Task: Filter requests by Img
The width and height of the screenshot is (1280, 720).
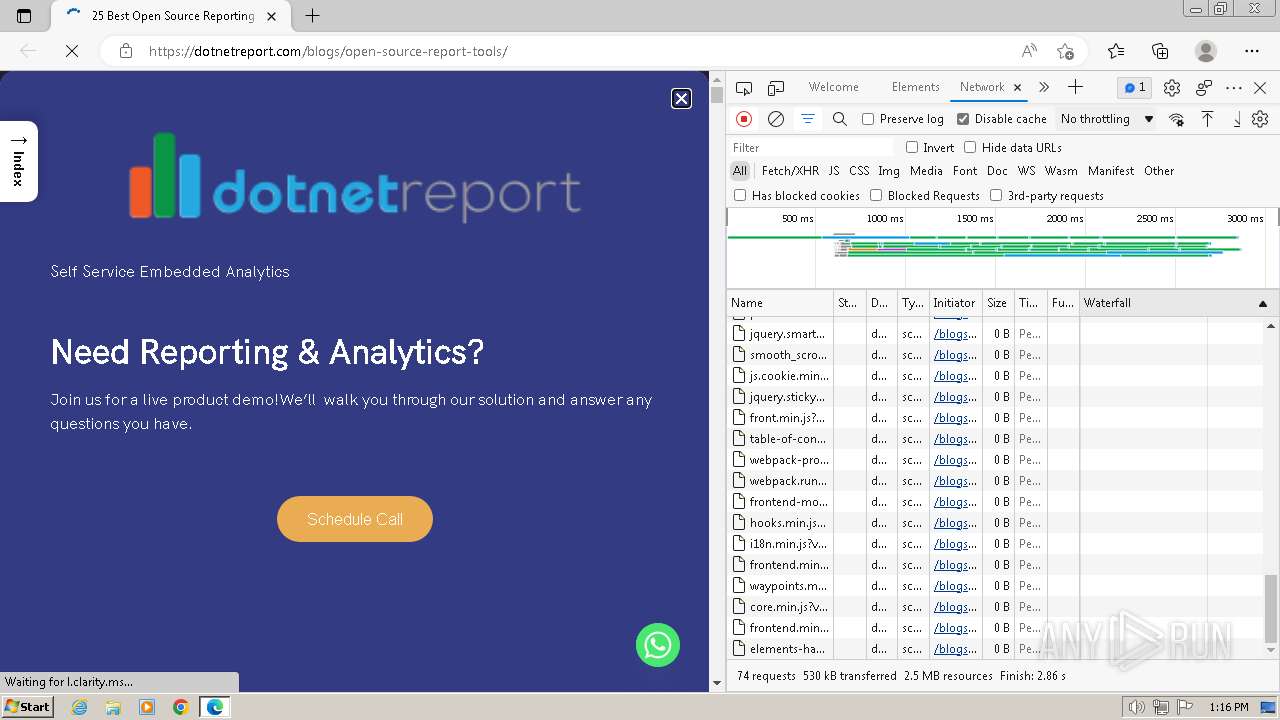Action: [x=889, y=171]
